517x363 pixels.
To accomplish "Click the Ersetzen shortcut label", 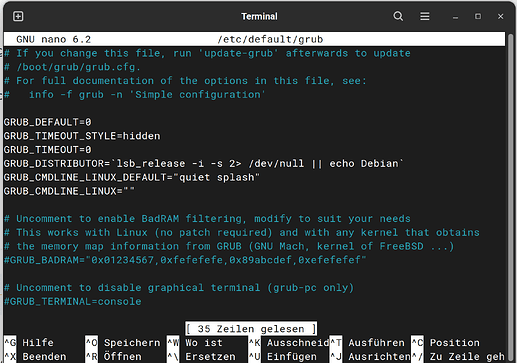I will 210,356.
